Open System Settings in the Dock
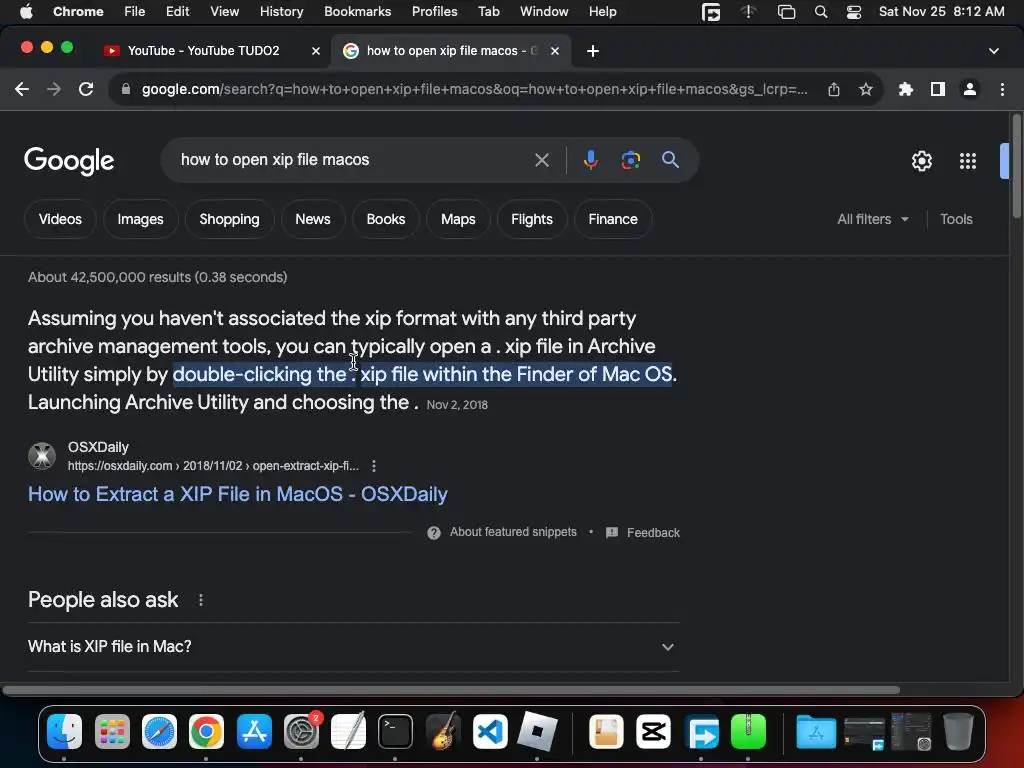1024x768 pixels. pos(301,731)
